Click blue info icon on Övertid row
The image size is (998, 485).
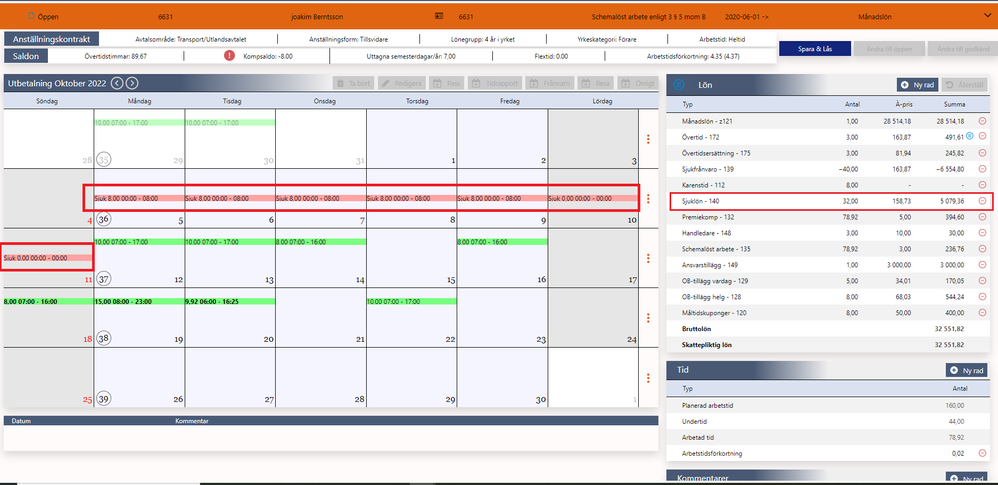970,136
